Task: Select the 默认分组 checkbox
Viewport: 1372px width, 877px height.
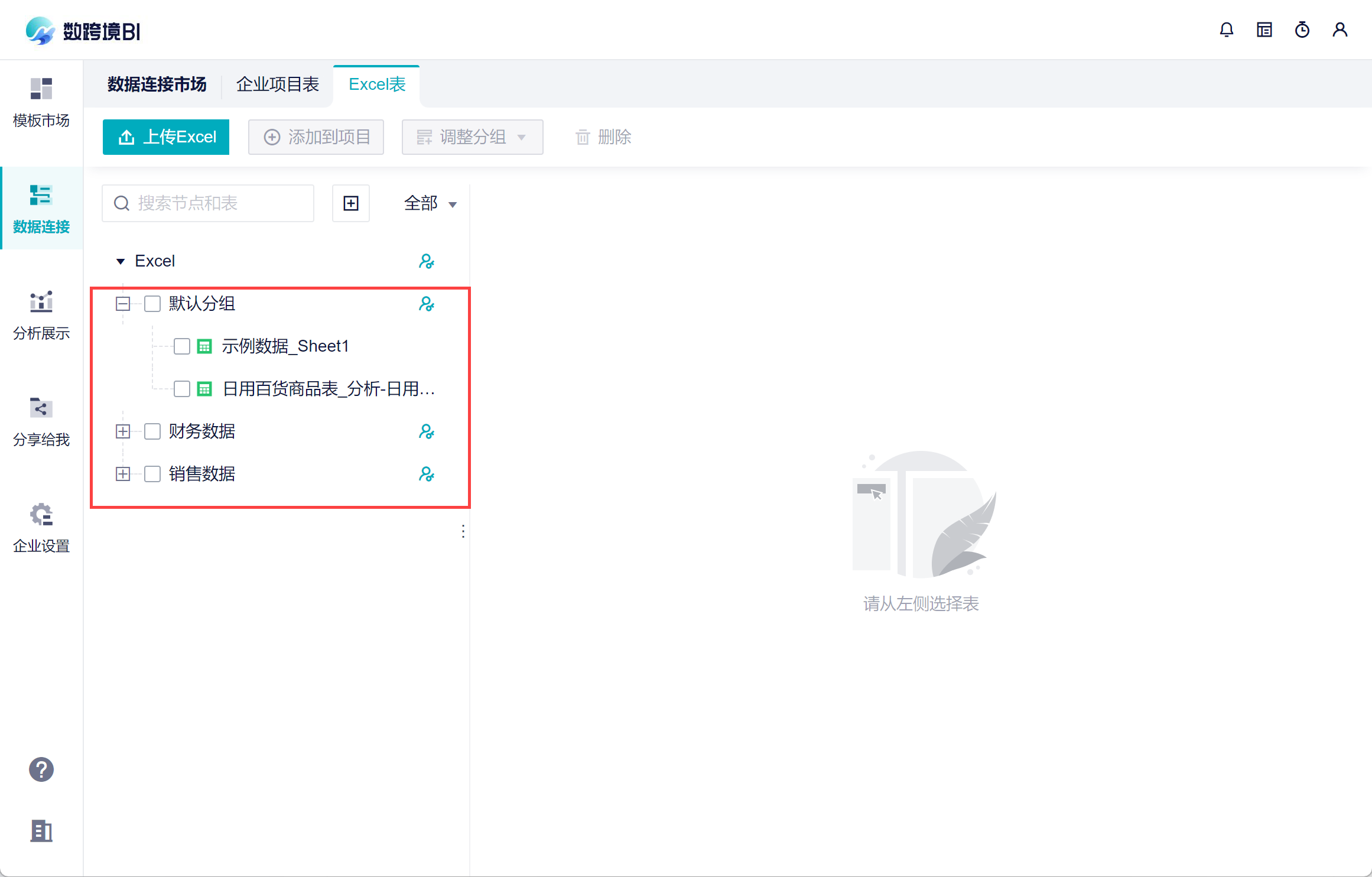Action: [152, 304]
